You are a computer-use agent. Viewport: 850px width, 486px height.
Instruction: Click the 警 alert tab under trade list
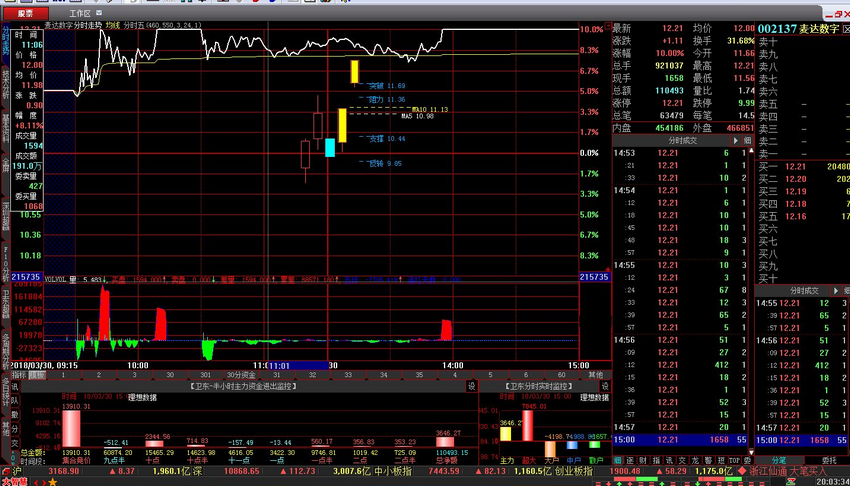708,460
